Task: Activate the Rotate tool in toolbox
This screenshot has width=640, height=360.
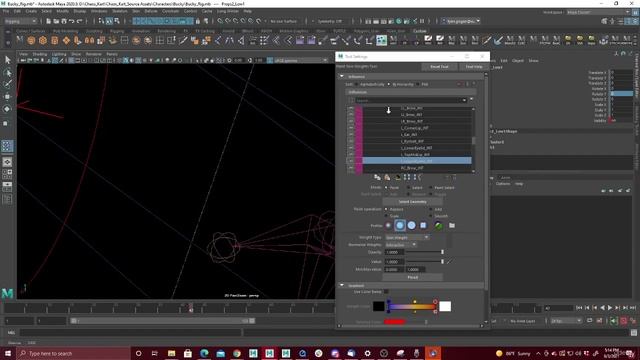Action: tap(7, 109)
